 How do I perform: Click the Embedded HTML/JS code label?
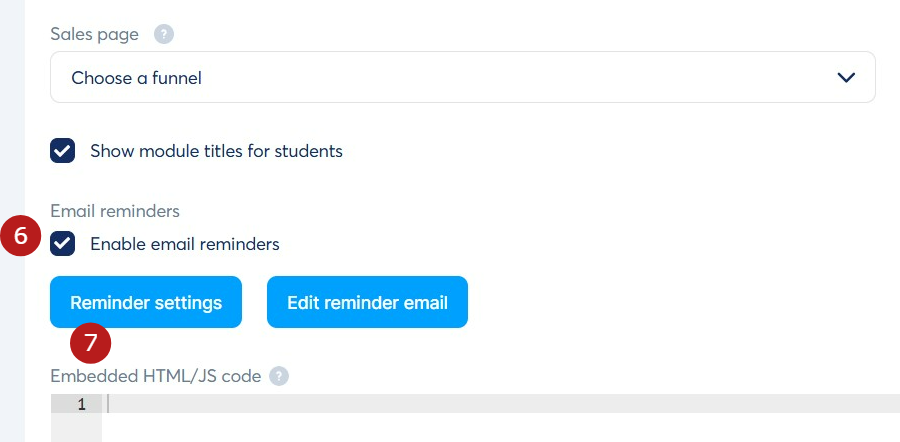coord(155,376)
